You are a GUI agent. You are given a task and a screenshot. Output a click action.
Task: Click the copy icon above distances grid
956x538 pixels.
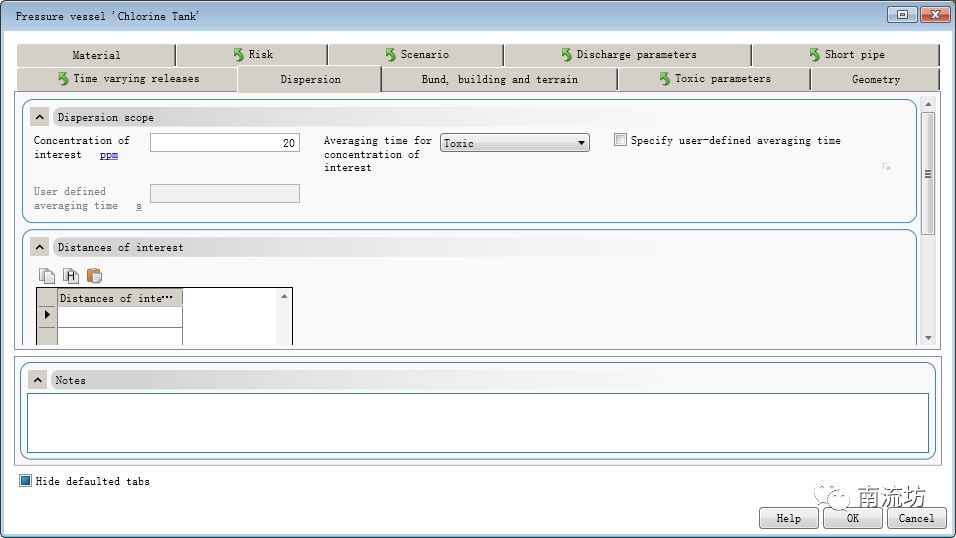tap(46, 276)
